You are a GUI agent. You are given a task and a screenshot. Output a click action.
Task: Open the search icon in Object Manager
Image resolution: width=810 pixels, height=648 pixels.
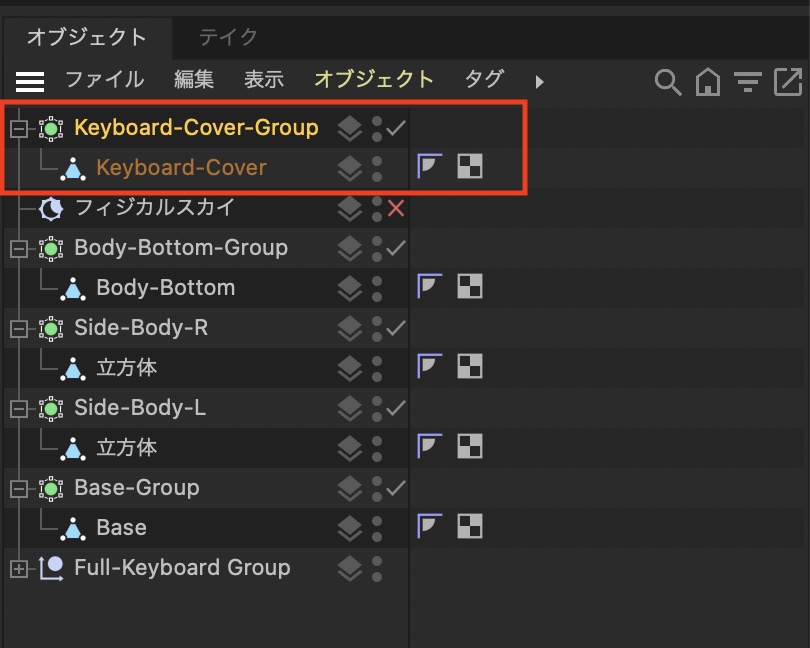point(667,82)
